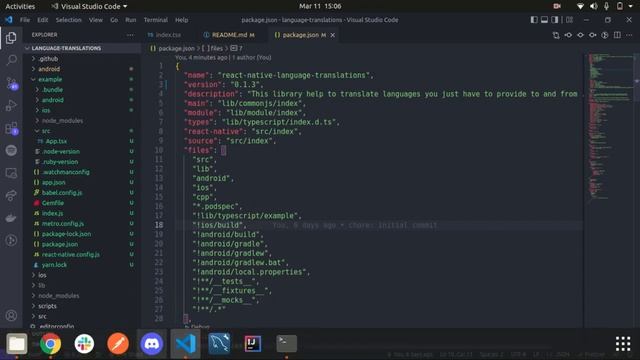The width and height of the screenshot is (640, 360).
Task: Collapse the example folder
Action: [x=82, y=79]
